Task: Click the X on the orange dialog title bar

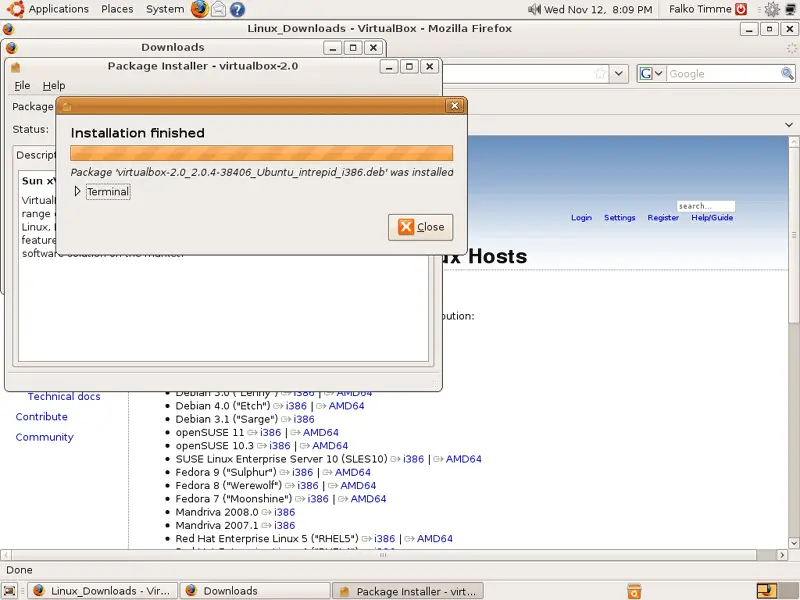Action: (x=454, y=106)
